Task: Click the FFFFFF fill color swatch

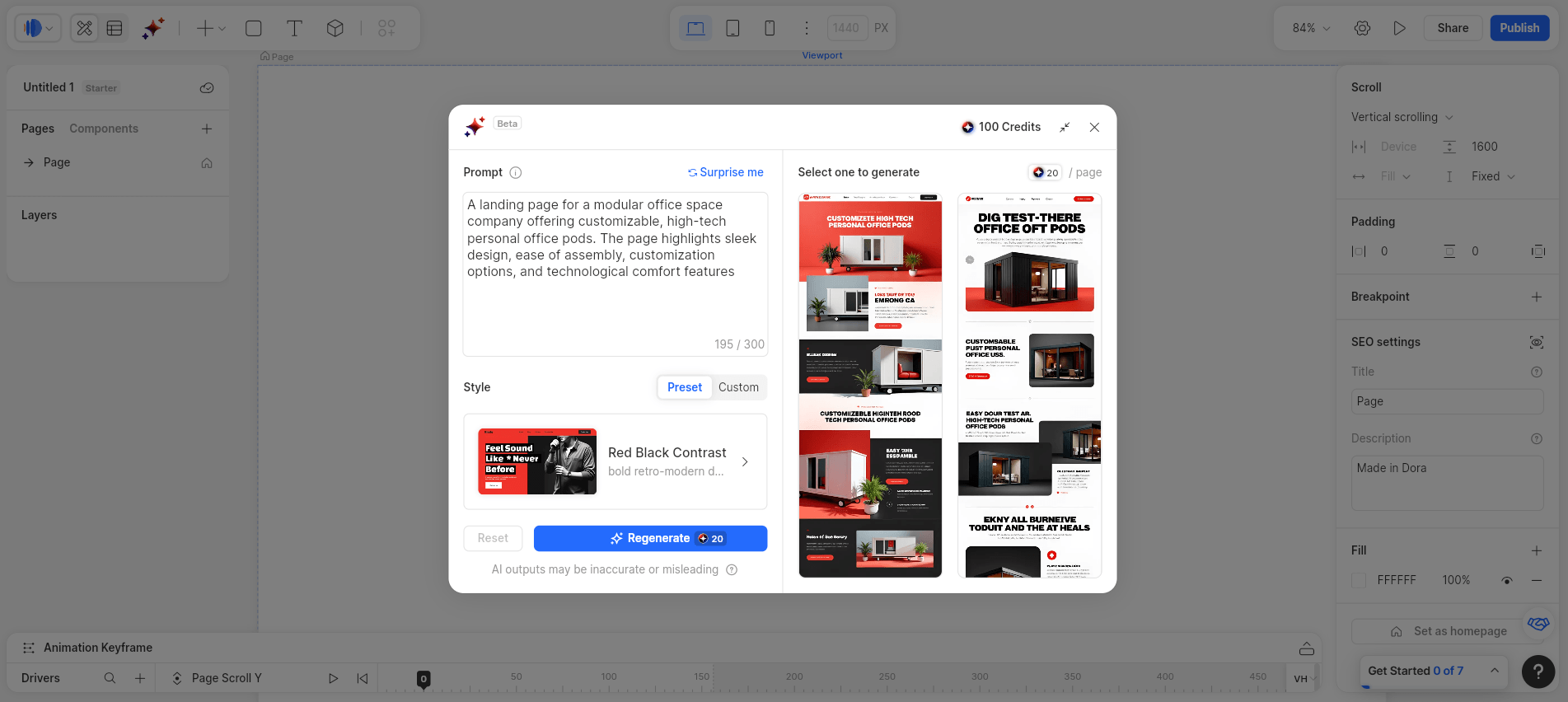Action: click(1359, 580)
